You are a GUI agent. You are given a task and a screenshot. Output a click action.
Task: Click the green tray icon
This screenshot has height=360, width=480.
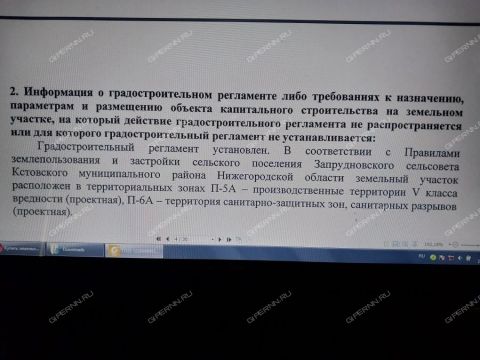coord(433,257)
